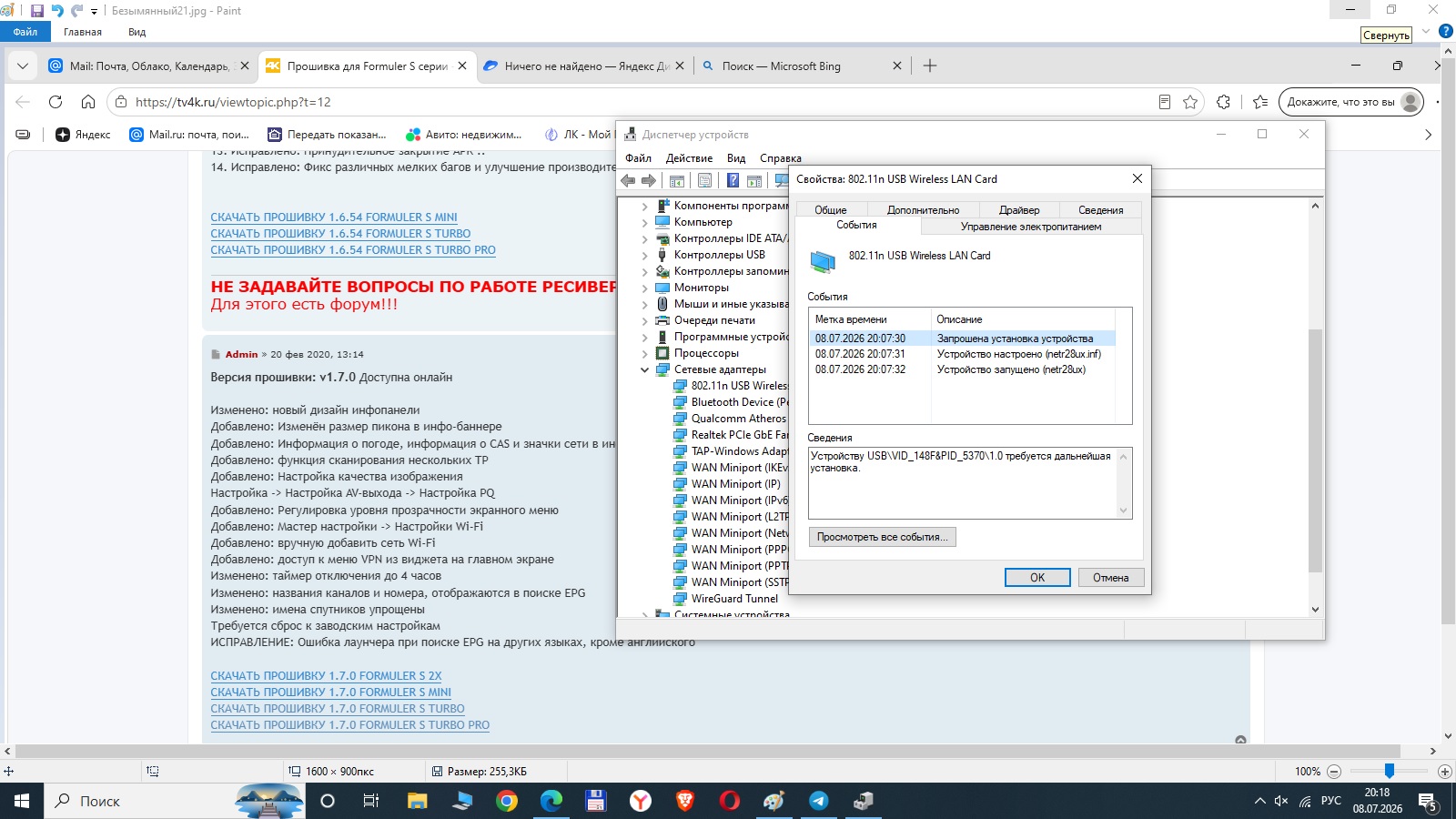1456x819 pixels.
Task: Open the Вид tab in Paint ribbon
Action: (x=136, y=32)
